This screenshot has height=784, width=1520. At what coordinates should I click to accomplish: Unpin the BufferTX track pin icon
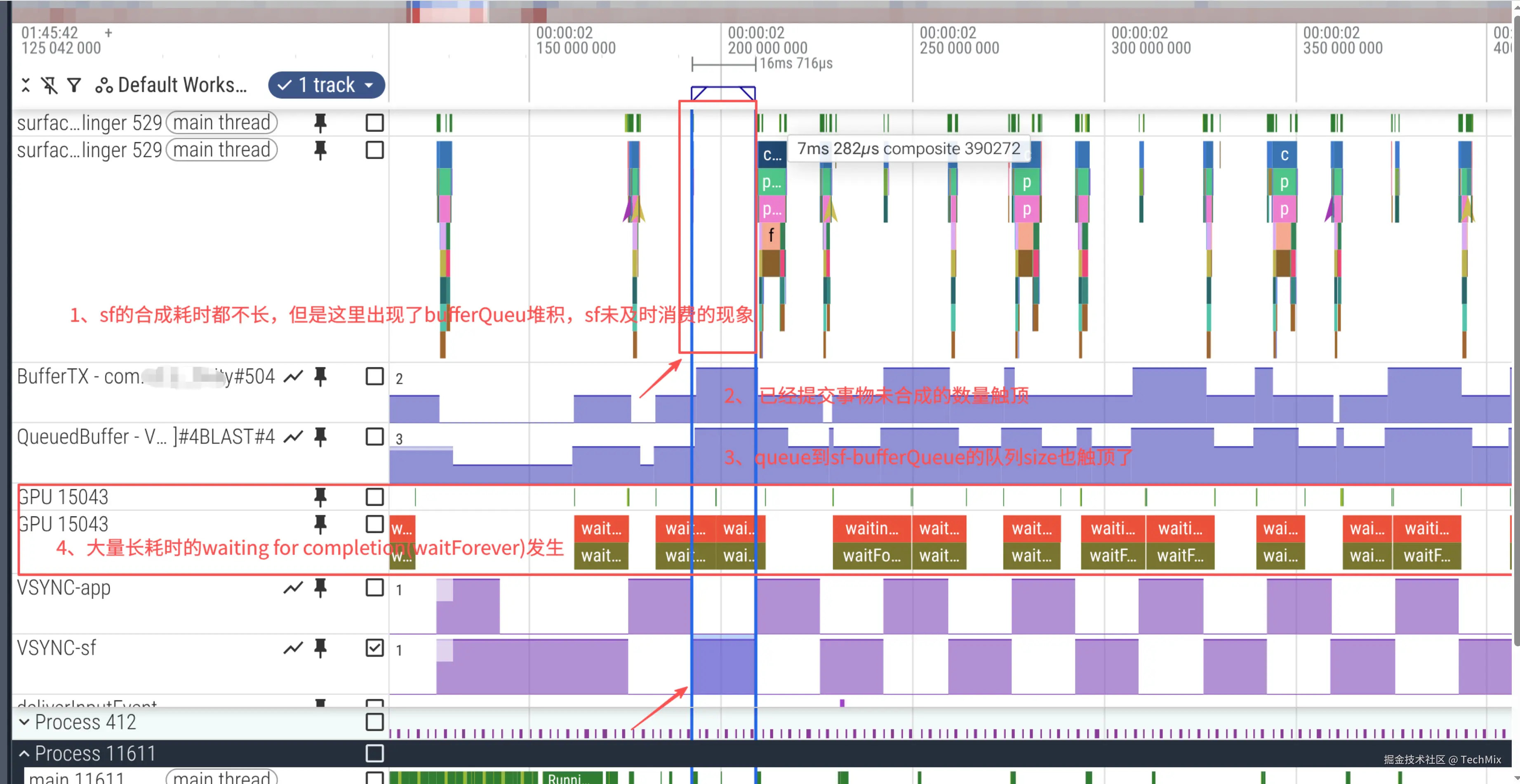(x=320, y=376)
